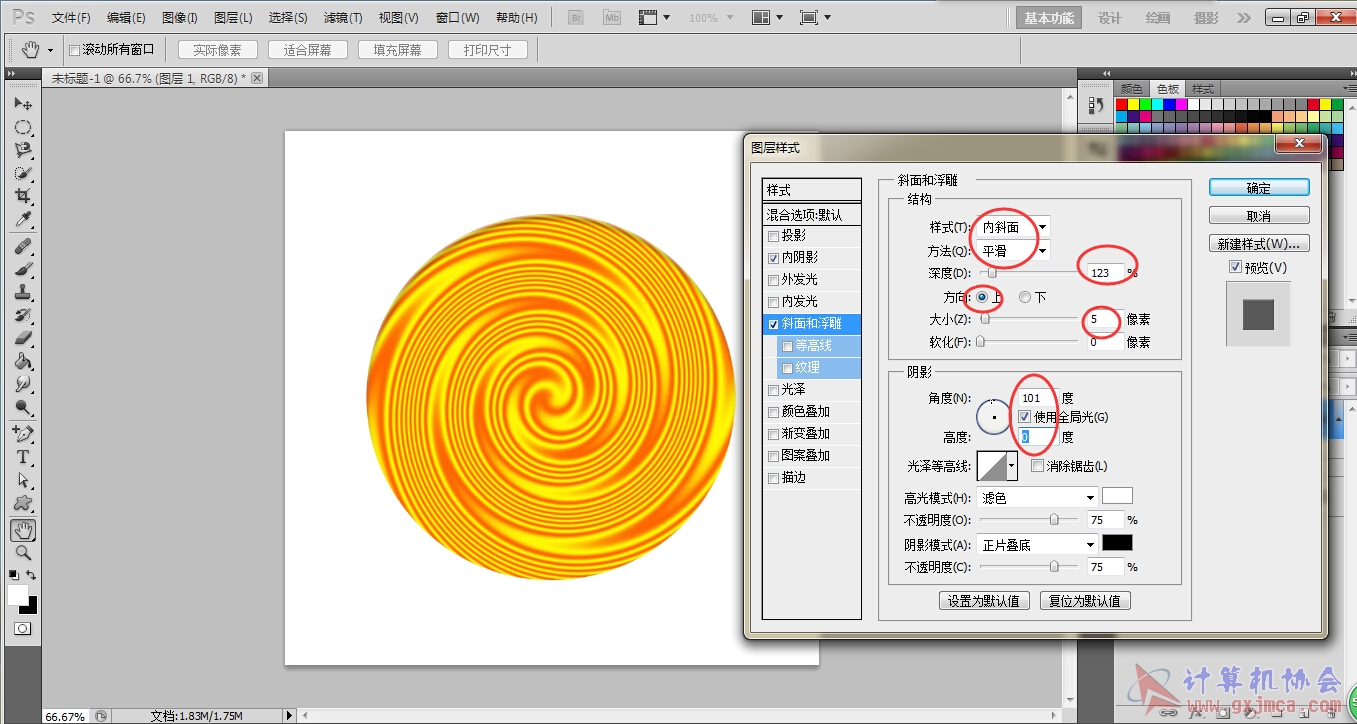Screen dimensions: 1357x724
Task: Select the Spot Healing Brush tool
Action: pos(23,246)
